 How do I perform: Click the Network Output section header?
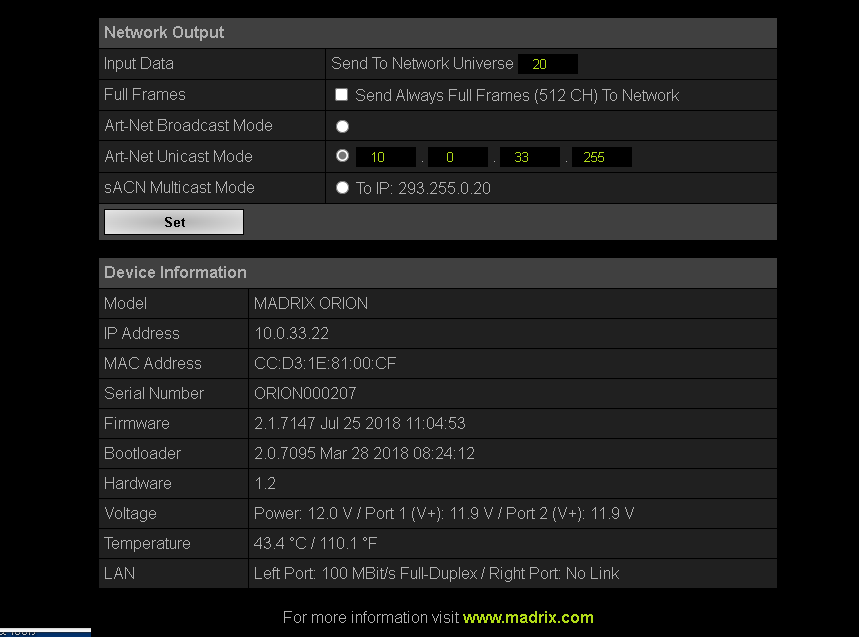click(x=164, y=33)
